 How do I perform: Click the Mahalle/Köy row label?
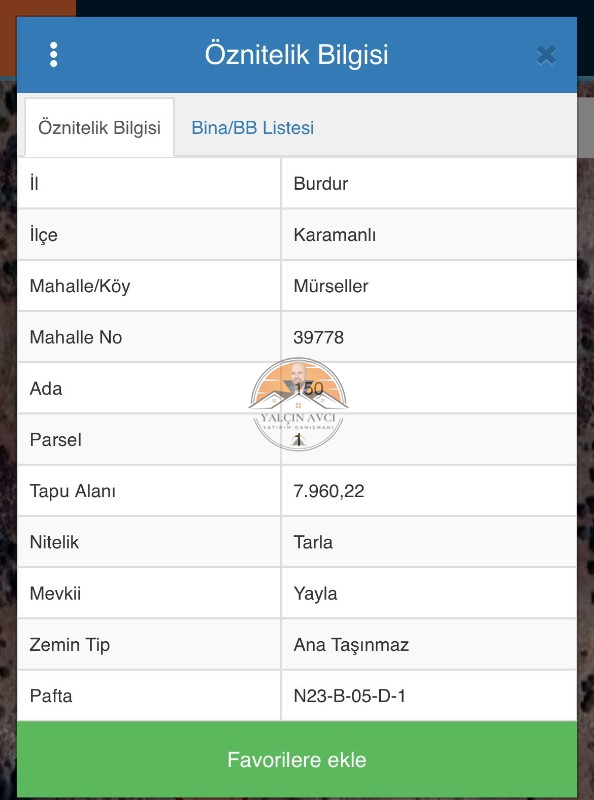point(80,286)
